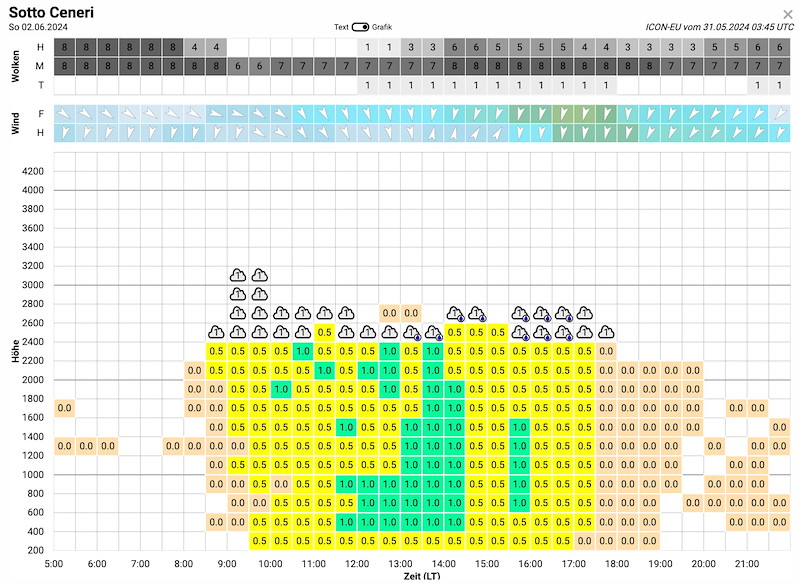This screenshot has height=586, width=800.
Task: Click the Grafik label next to the switch
Action: (382, 27)
